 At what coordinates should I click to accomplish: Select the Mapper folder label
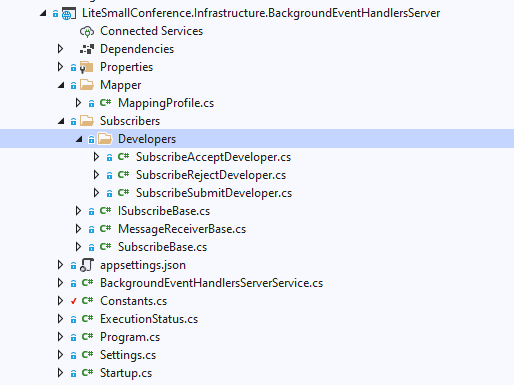click(120, 85)
